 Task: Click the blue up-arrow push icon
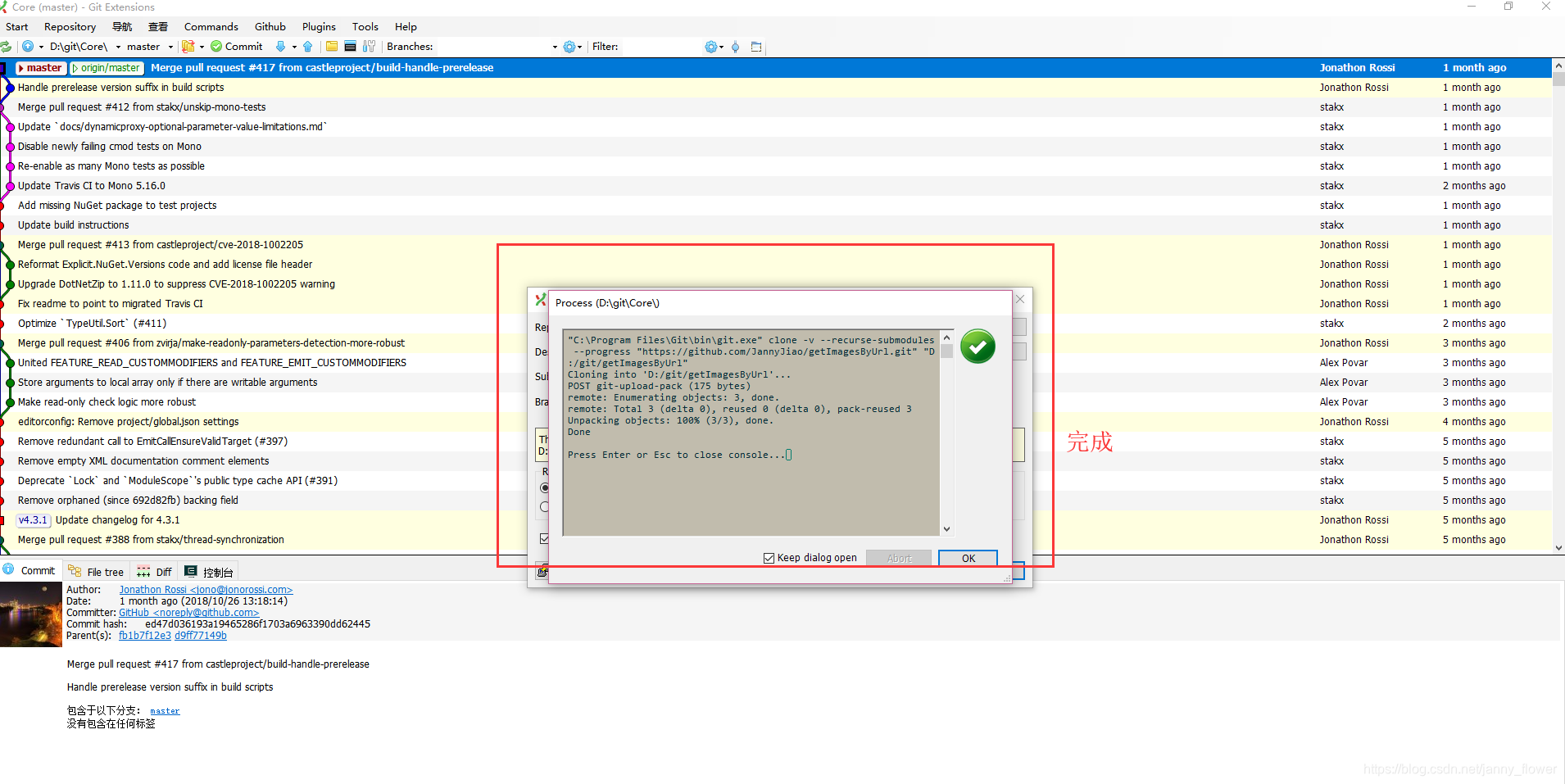[308, 47]
